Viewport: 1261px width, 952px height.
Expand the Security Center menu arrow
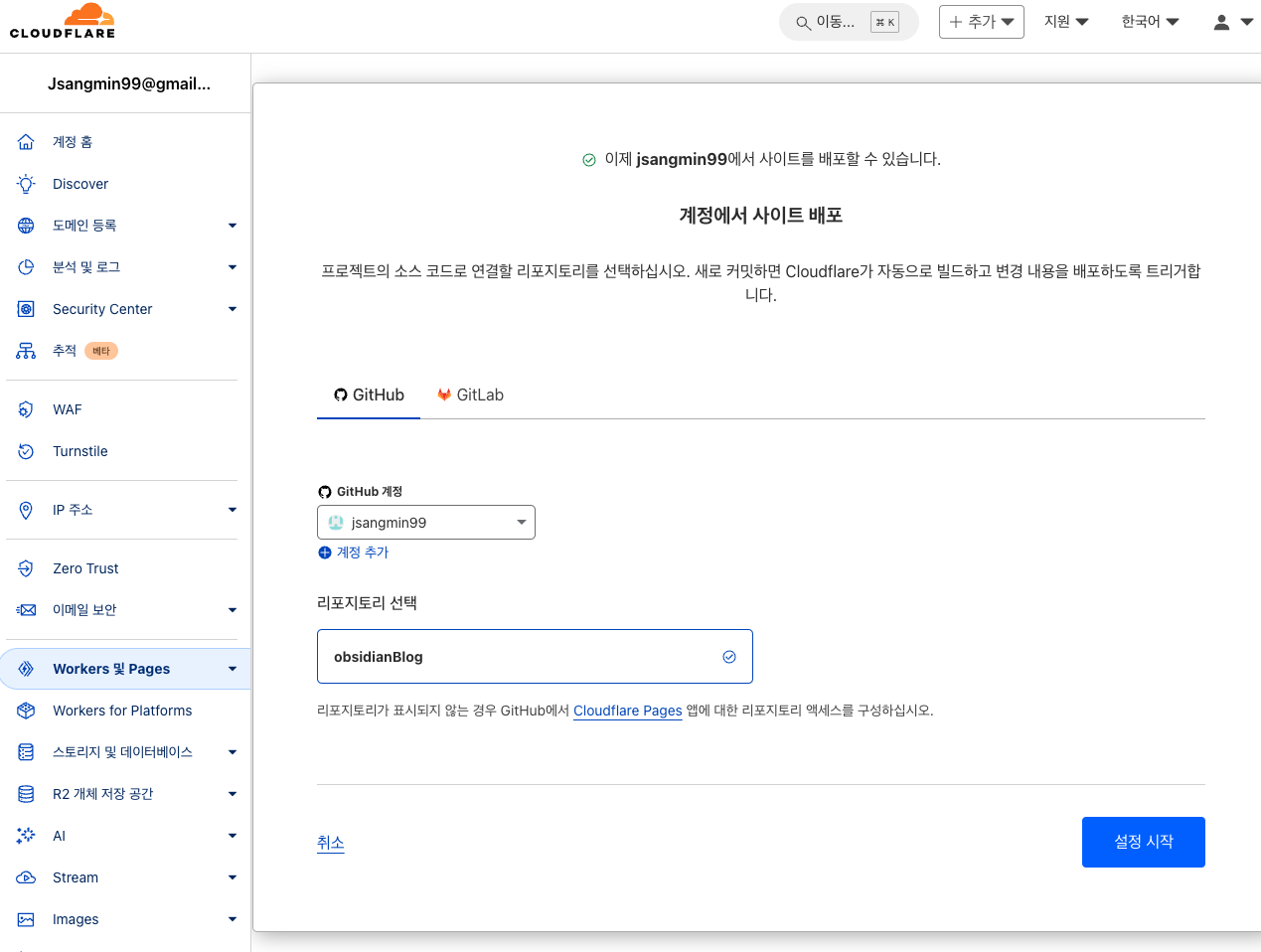click(233, 309)
